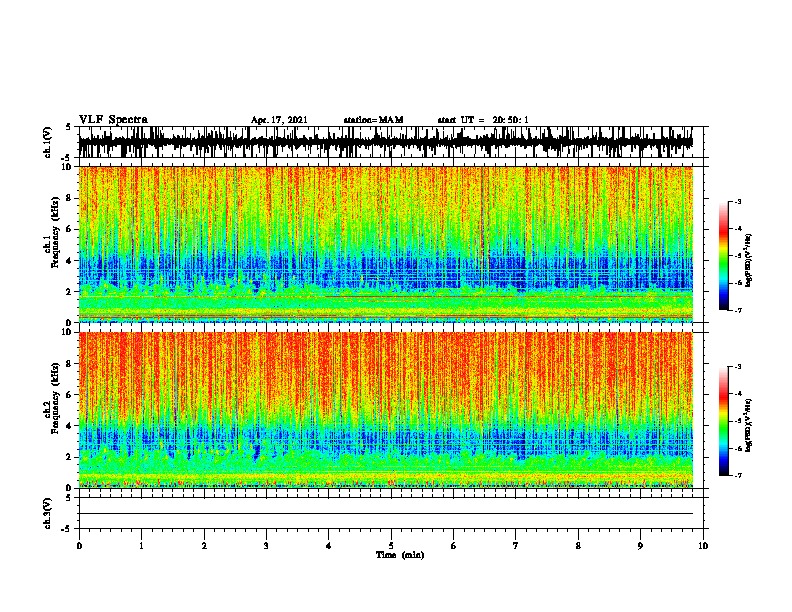This screenshot has height=612, width=792.
Task: Click the "8" kHz tick on ch.1 frequency axis
Action: (70, 198)
